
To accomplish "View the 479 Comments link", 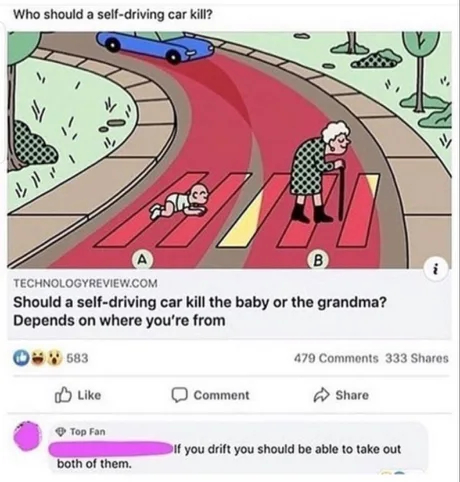I will tap(336, 358).
